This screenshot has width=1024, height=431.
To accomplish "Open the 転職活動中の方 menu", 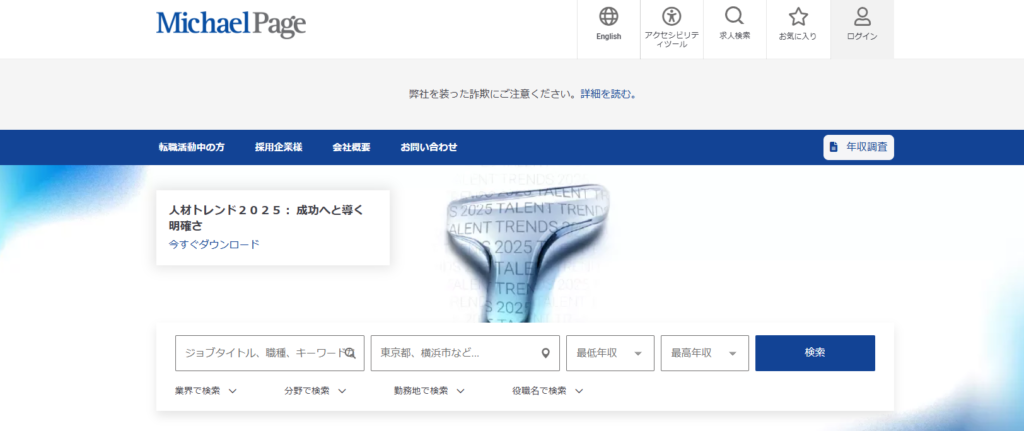I will (191, 147).
